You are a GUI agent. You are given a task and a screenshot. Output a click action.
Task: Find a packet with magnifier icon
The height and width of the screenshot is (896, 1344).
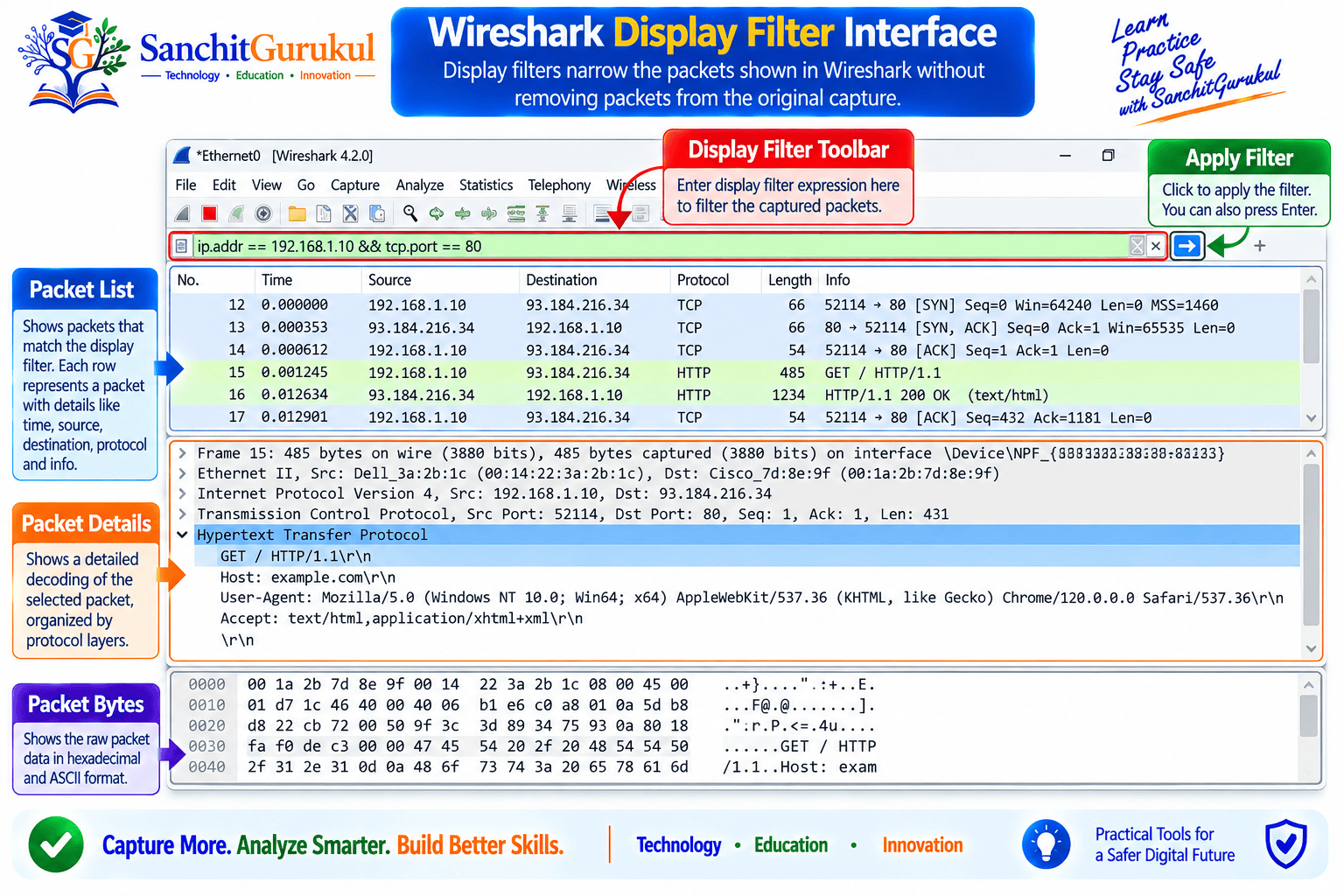[x=410, y=213]
